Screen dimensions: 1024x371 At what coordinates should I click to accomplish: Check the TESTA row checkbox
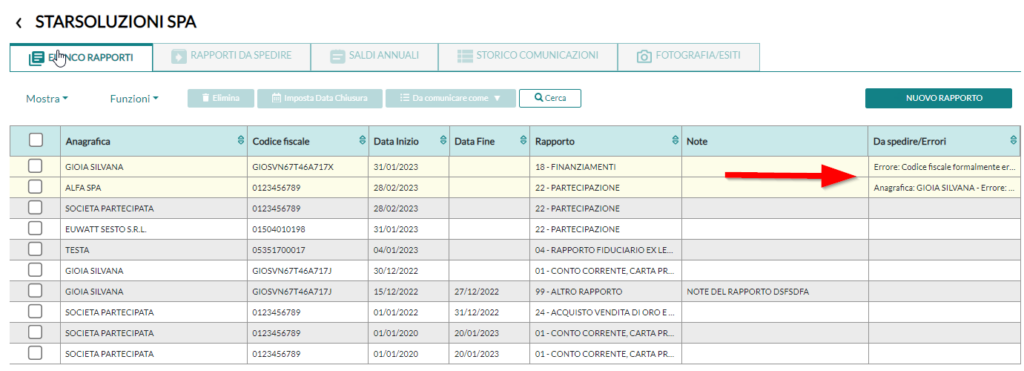(x=36, y=250)
